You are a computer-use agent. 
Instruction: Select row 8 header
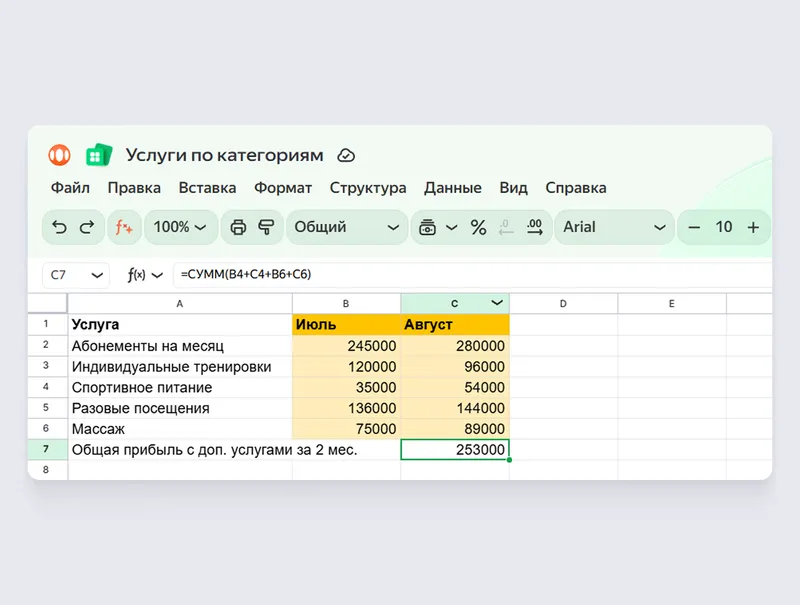pos(46,470)
